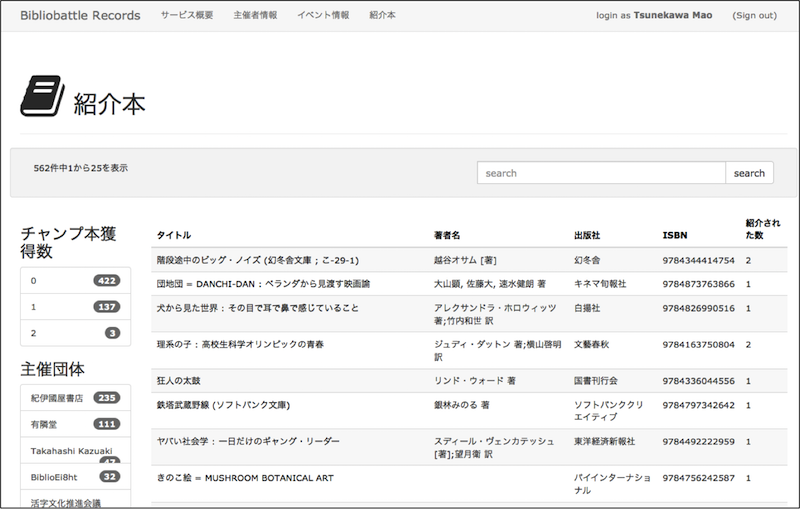Filter by organizer BiblioEi8ht
Image resolution: width=800 pixels, height=509 pixels.
pos(76,477)
